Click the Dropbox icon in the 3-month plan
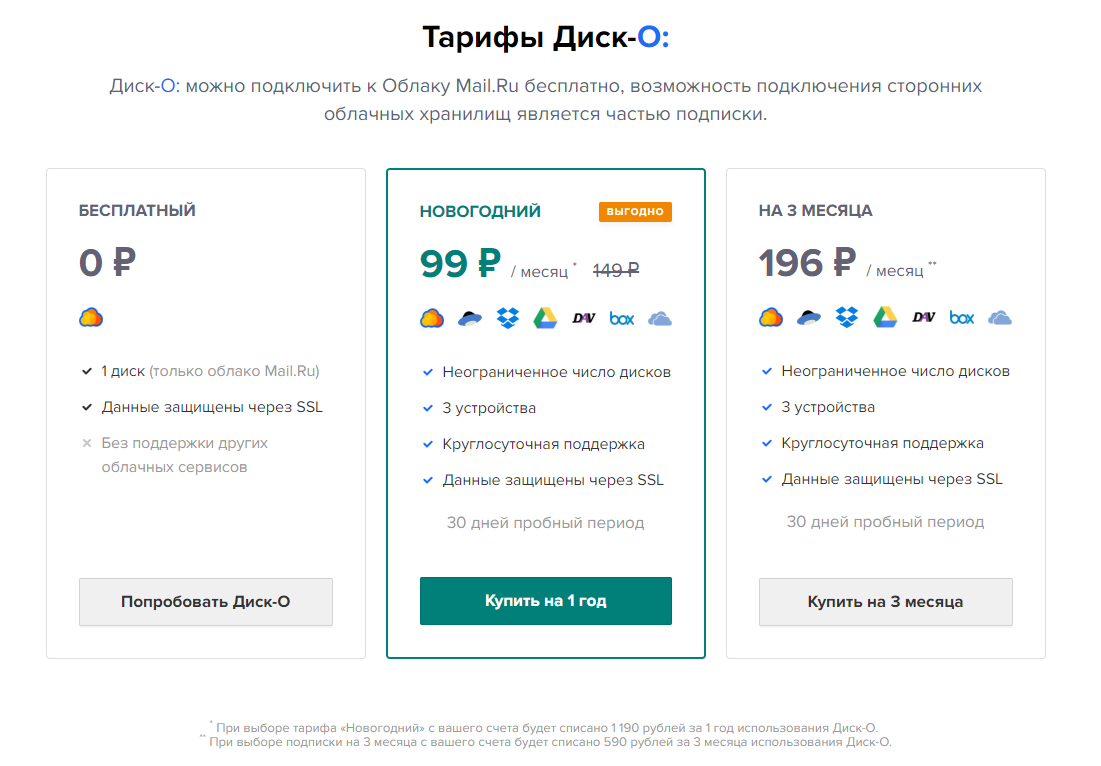The image size is (1101, 766). point(847,318)
